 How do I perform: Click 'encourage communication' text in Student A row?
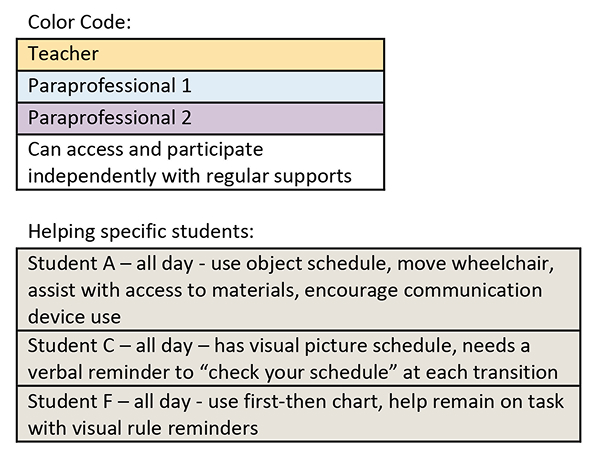pos(423,290)
